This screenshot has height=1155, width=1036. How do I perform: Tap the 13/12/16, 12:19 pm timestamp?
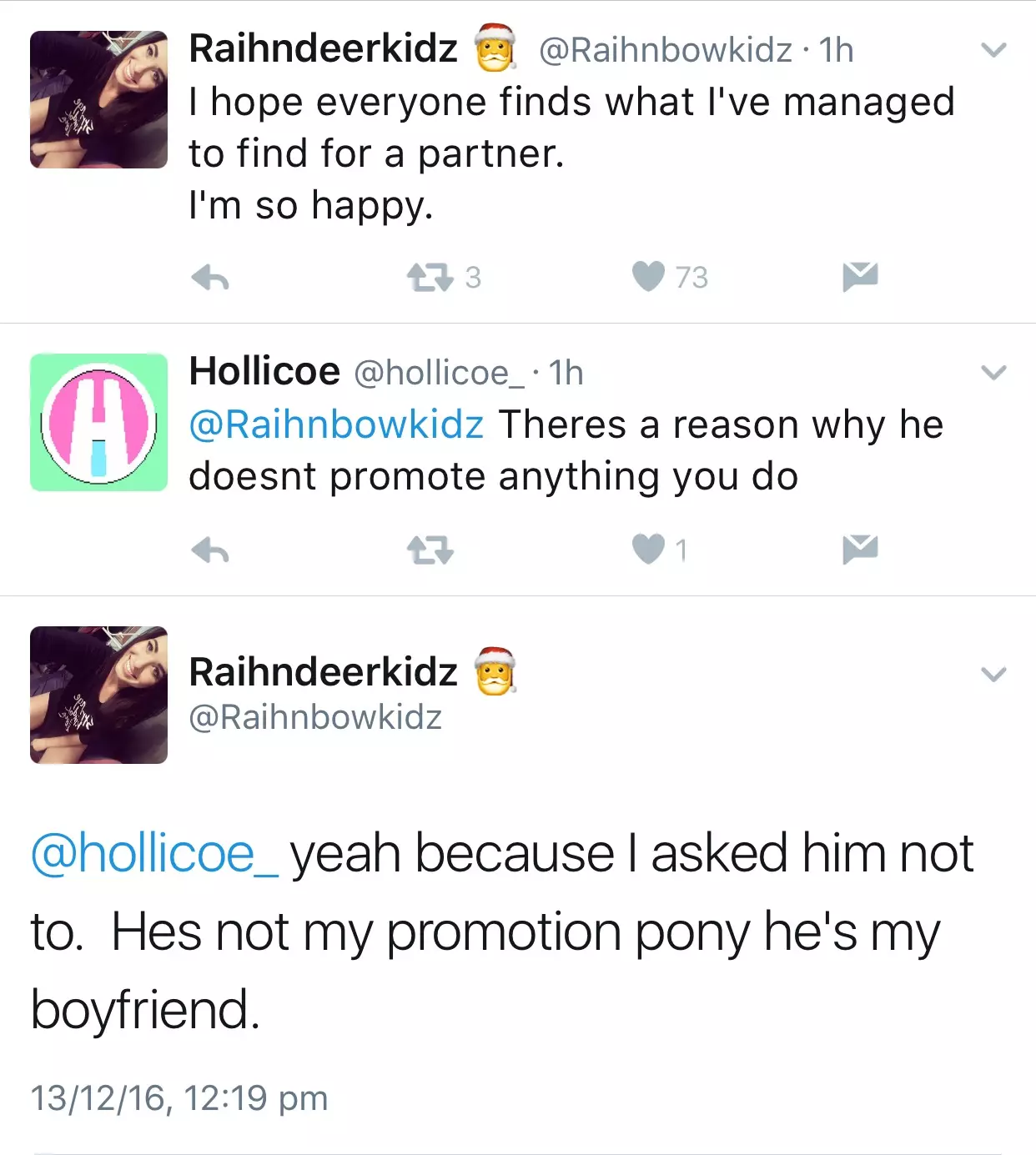(179, 1097)
